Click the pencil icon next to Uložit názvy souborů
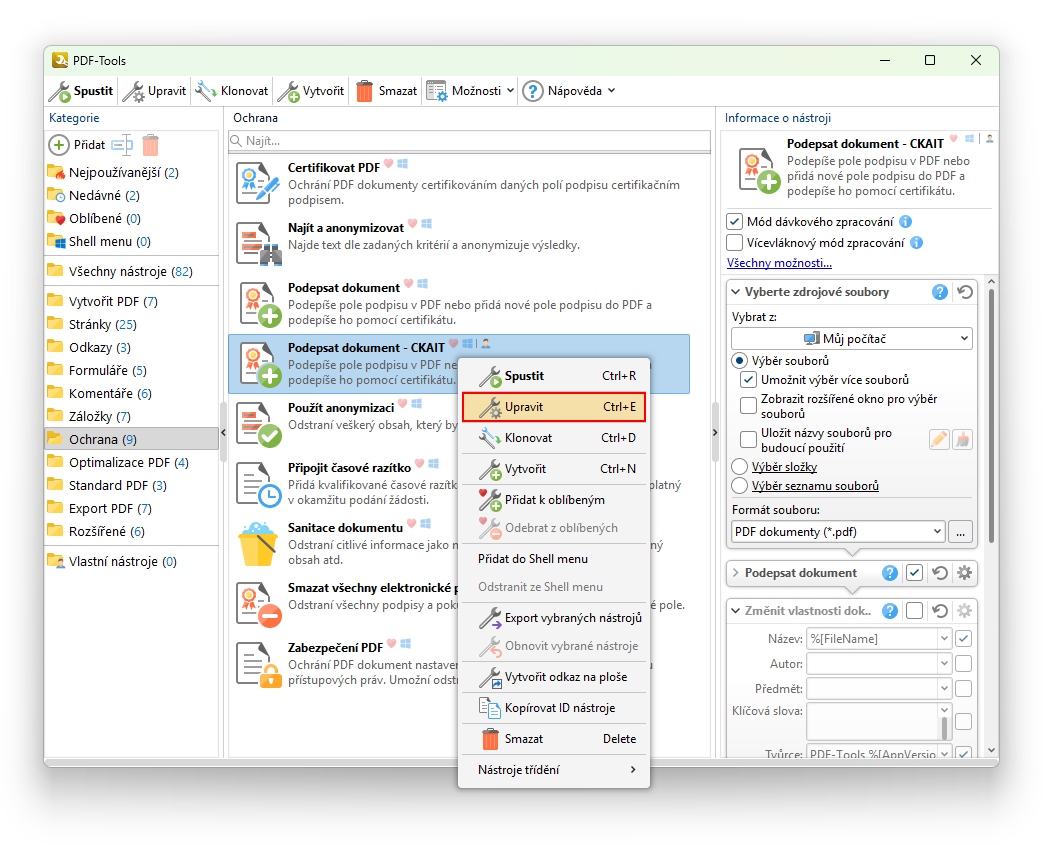Image resolution: width=1043 pixels, height=845 pixels. point(939,440)
